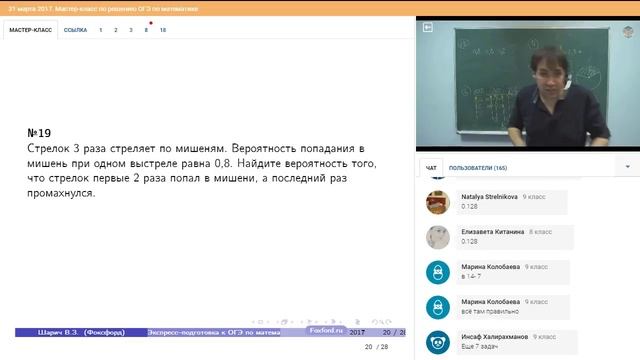Click Марина Колобаева's avatar next to 'в 14-7'
The height and width of the screenshot is (360, 640).
438,272
